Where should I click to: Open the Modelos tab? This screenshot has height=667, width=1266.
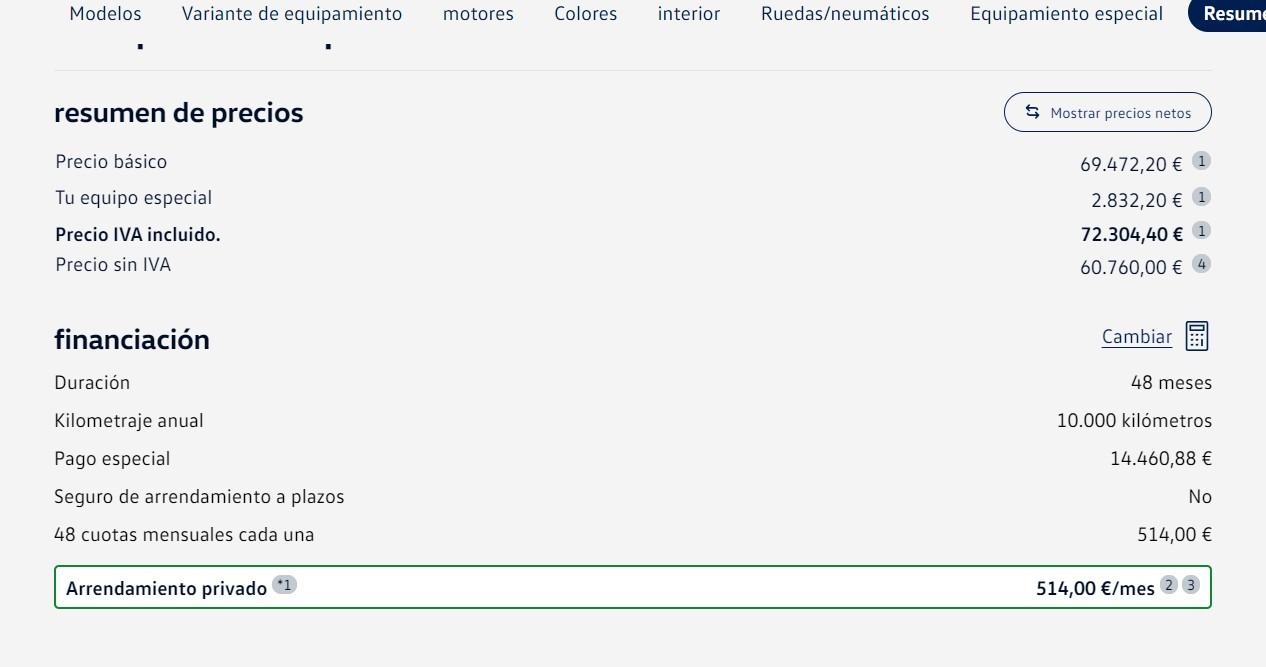tap(105, 14)
